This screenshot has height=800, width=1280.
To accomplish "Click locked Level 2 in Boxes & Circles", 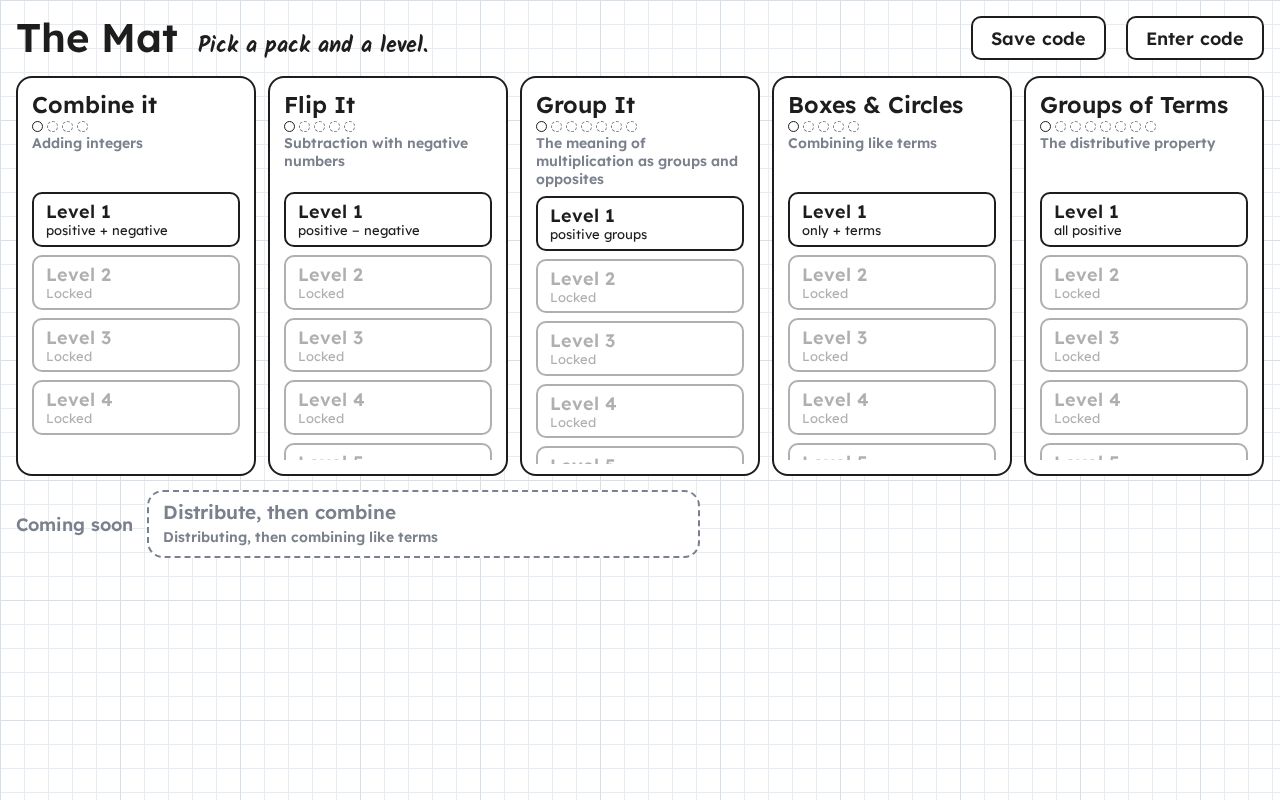I will [x=892, y=282].
